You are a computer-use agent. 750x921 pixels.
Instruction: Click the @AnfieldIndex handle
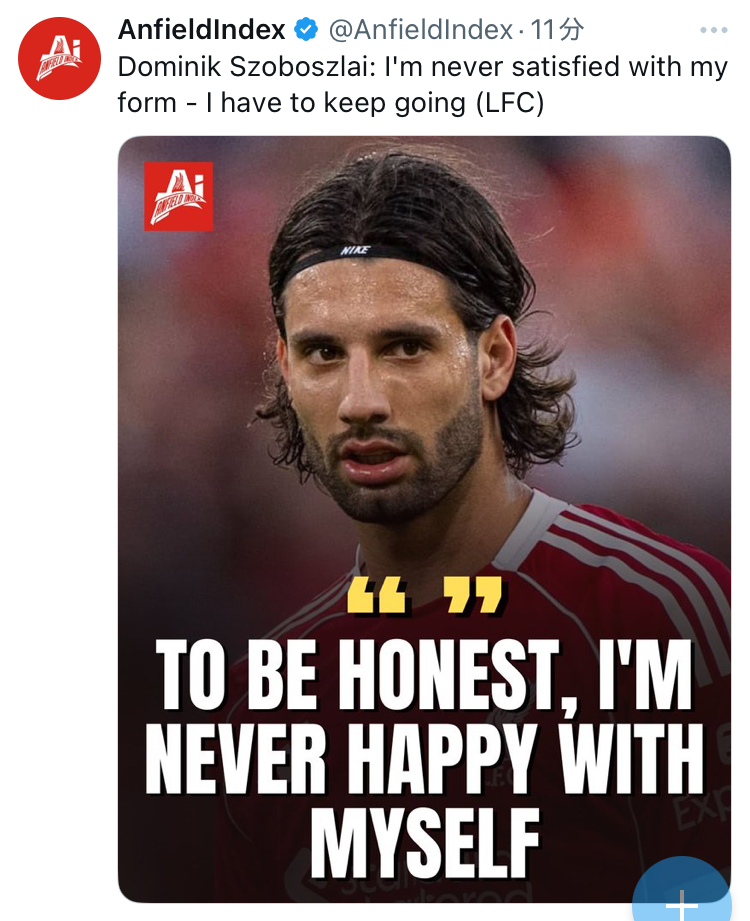point(420,31)
